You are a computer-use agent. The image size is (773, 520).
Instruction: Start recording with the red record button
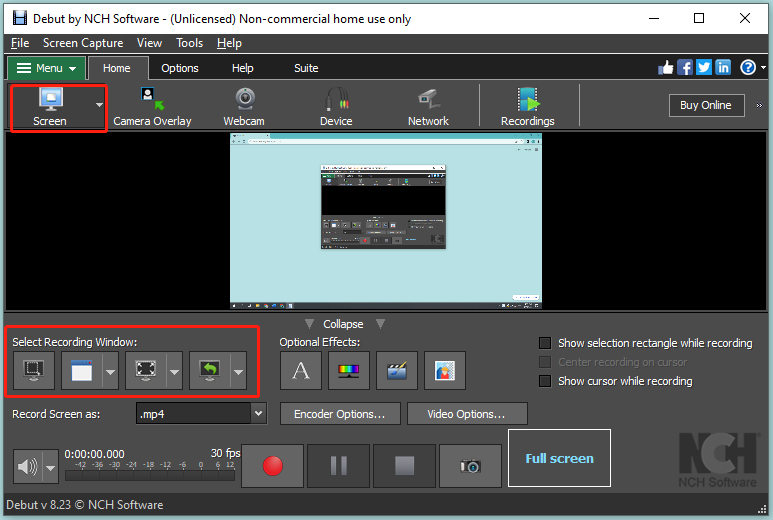point(273,466)
